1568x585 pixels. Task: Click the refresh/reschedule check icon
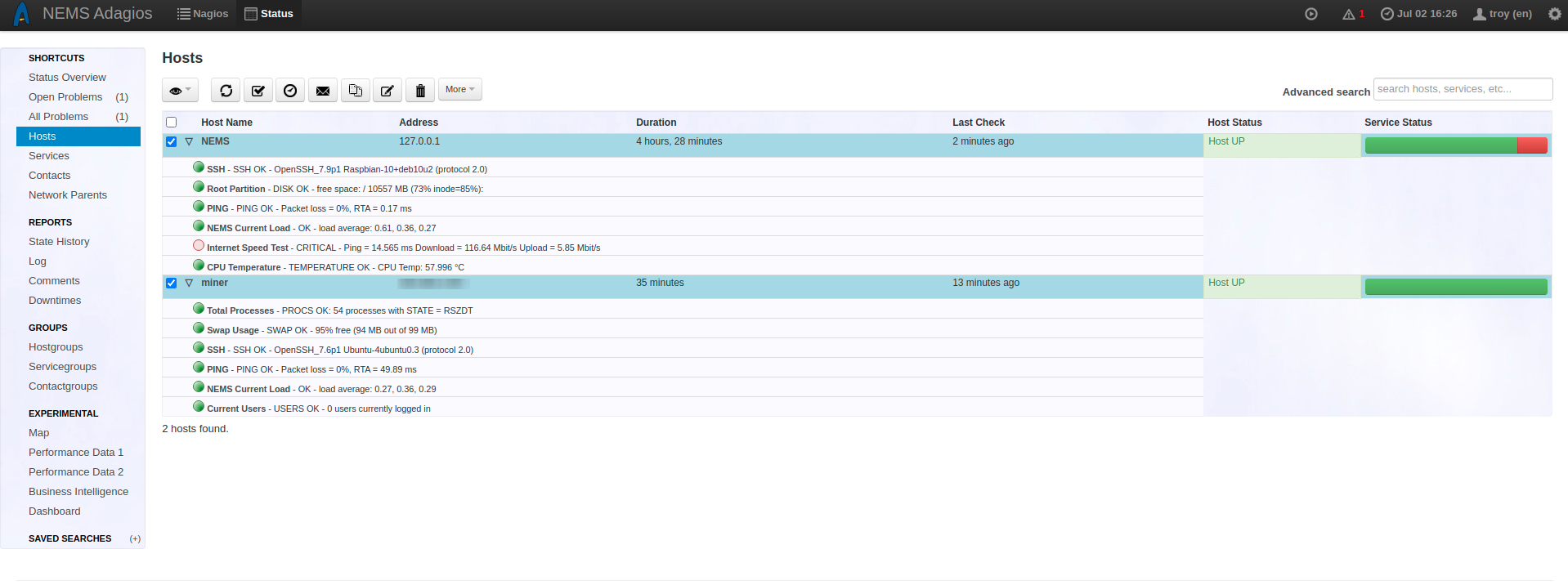click(x=226, y=90)
